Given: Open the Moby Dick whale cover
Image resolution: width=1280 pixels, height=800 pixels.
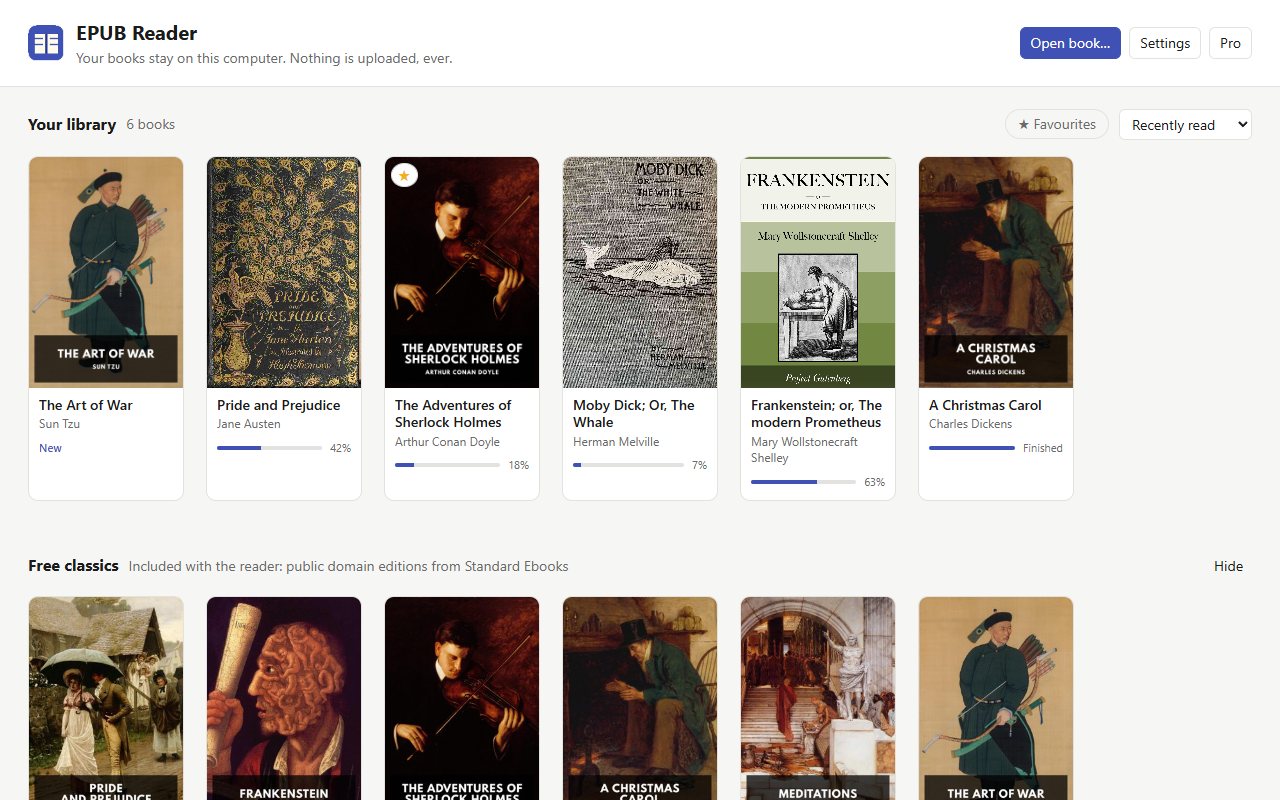Looking at the screenshot, I should (x=640, y=272).
